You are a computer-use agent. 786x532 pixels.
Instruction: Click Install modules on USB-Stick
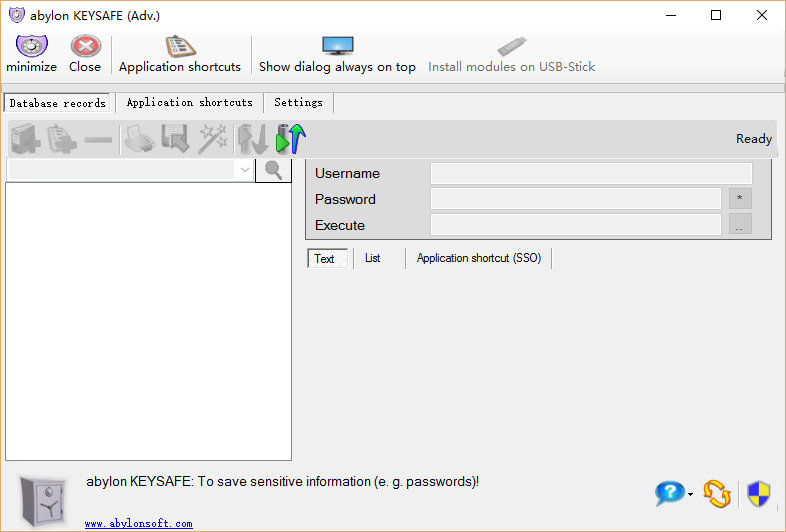point(511,54)
